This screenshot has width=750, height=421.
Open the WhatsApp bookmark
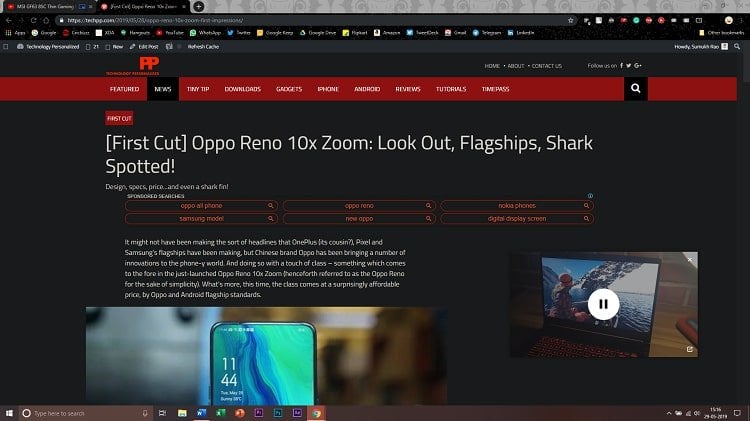(206, 33)
